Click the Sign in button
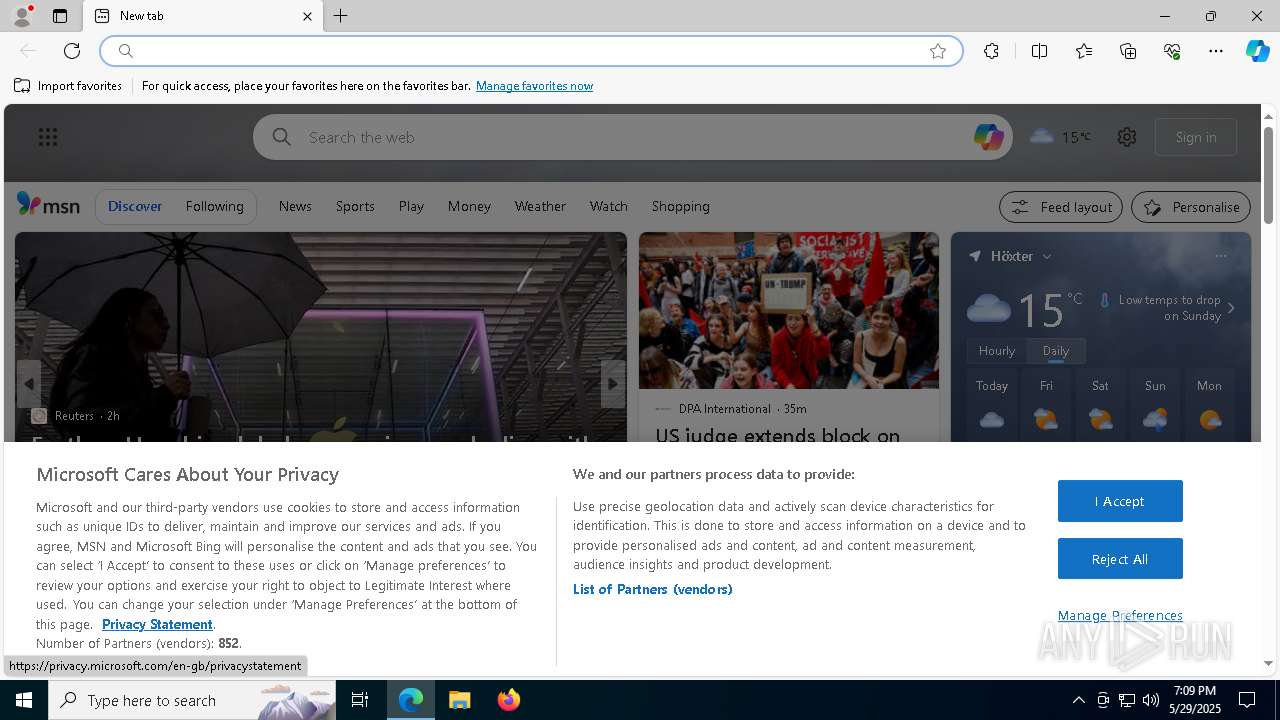The width and height of the screenshot is (1280, 720). 1196,137
